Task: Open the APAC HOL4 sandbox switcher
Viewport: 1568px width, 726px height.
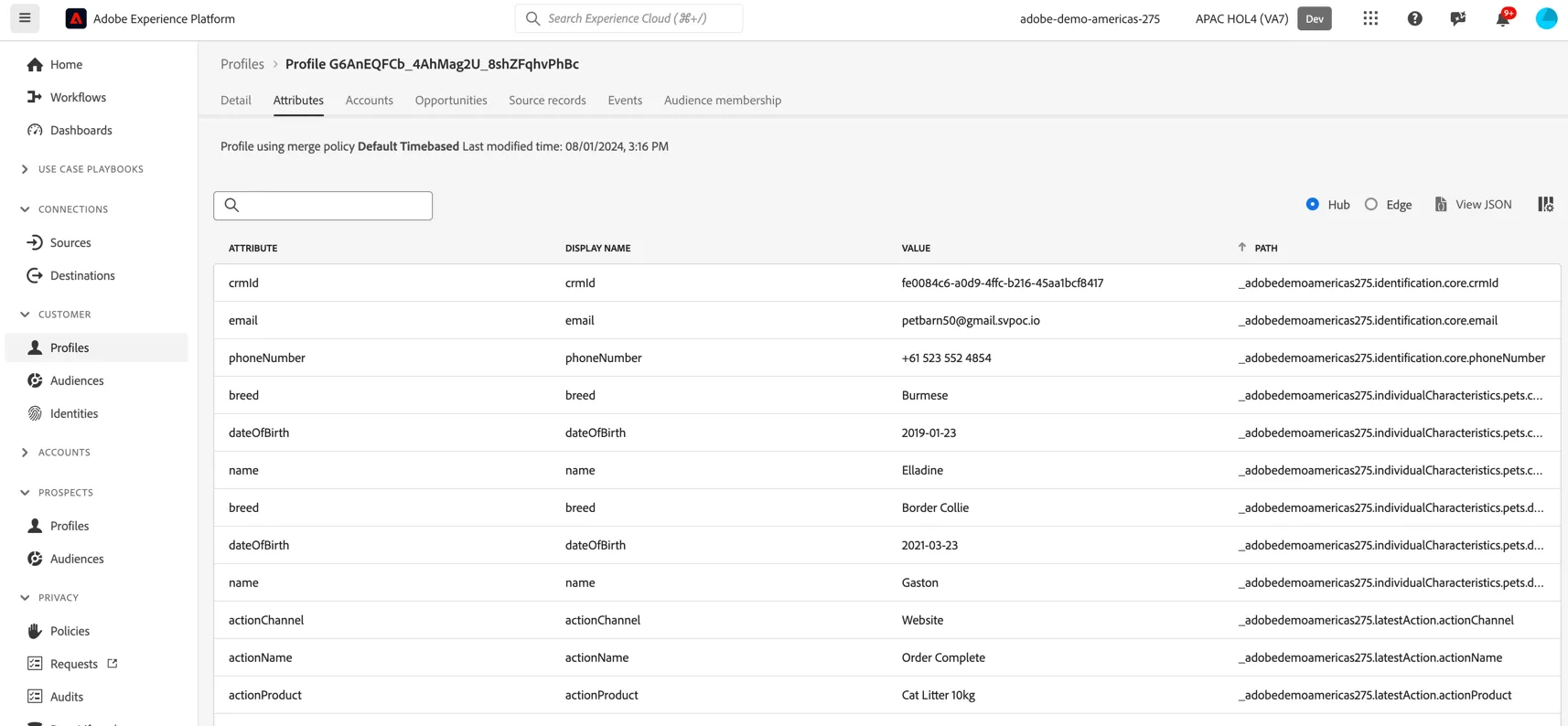Action: (x=1262, y=18)
